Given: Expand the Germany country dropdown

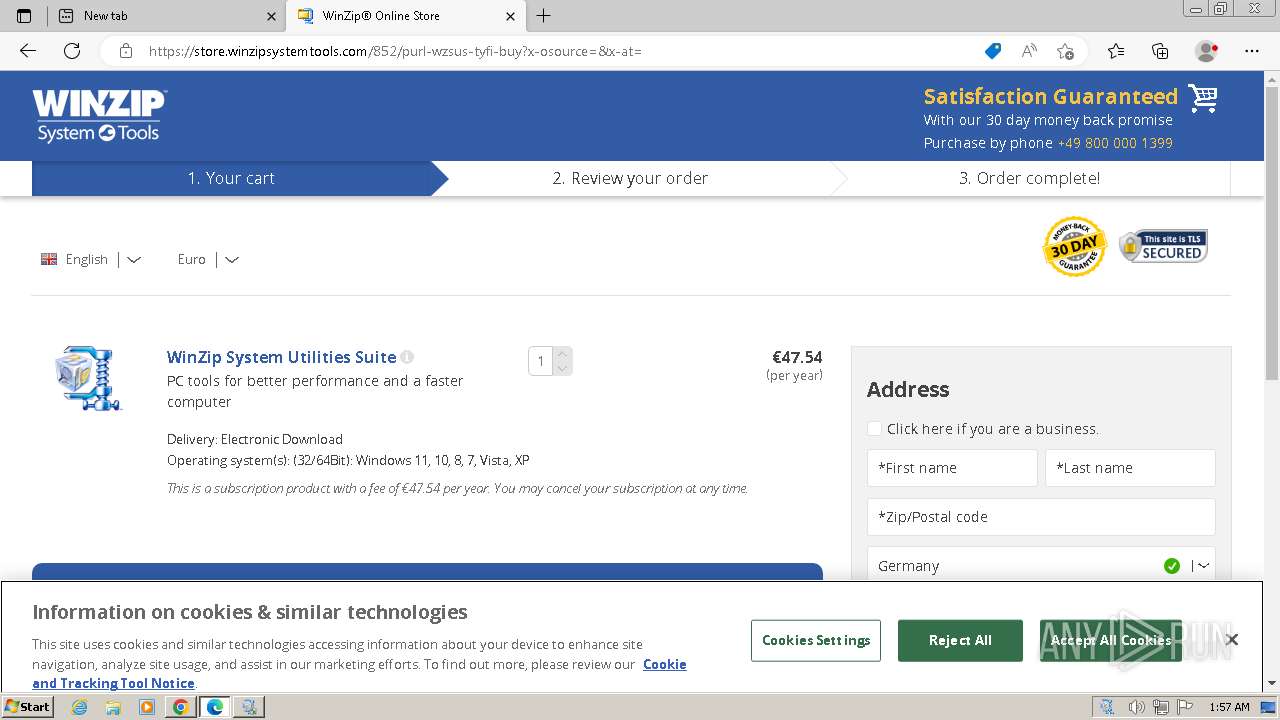Looking at the screenshot, I should pos(1203,566).
